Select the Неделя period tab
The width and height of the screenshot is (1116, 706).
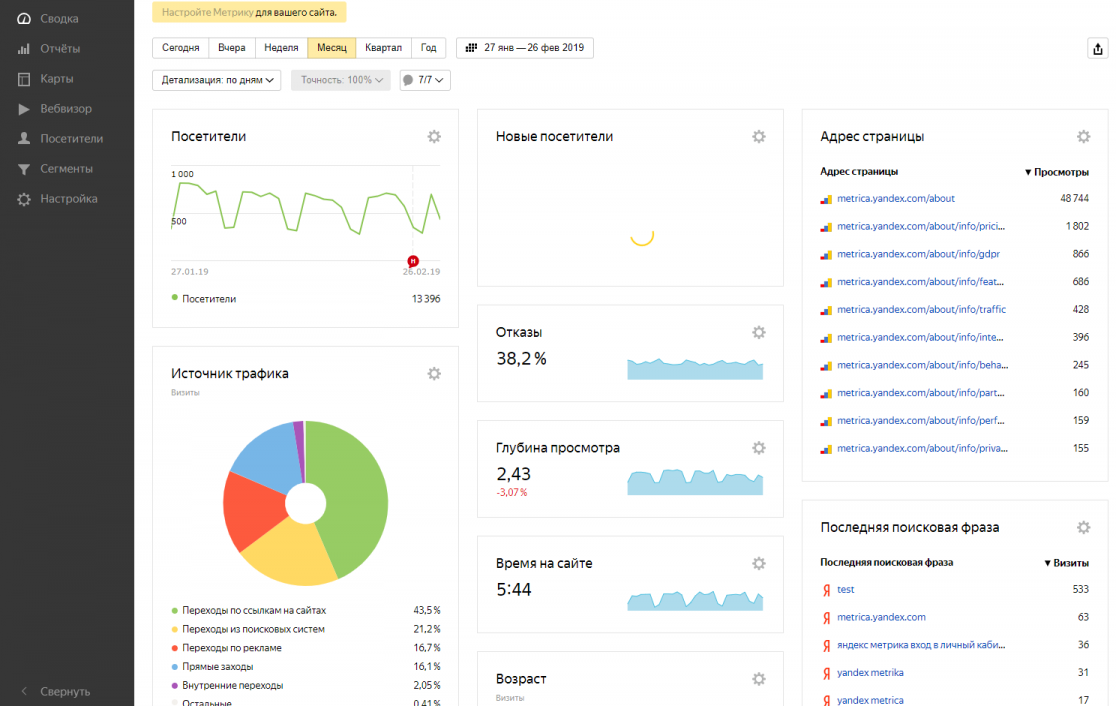[281, 48]
